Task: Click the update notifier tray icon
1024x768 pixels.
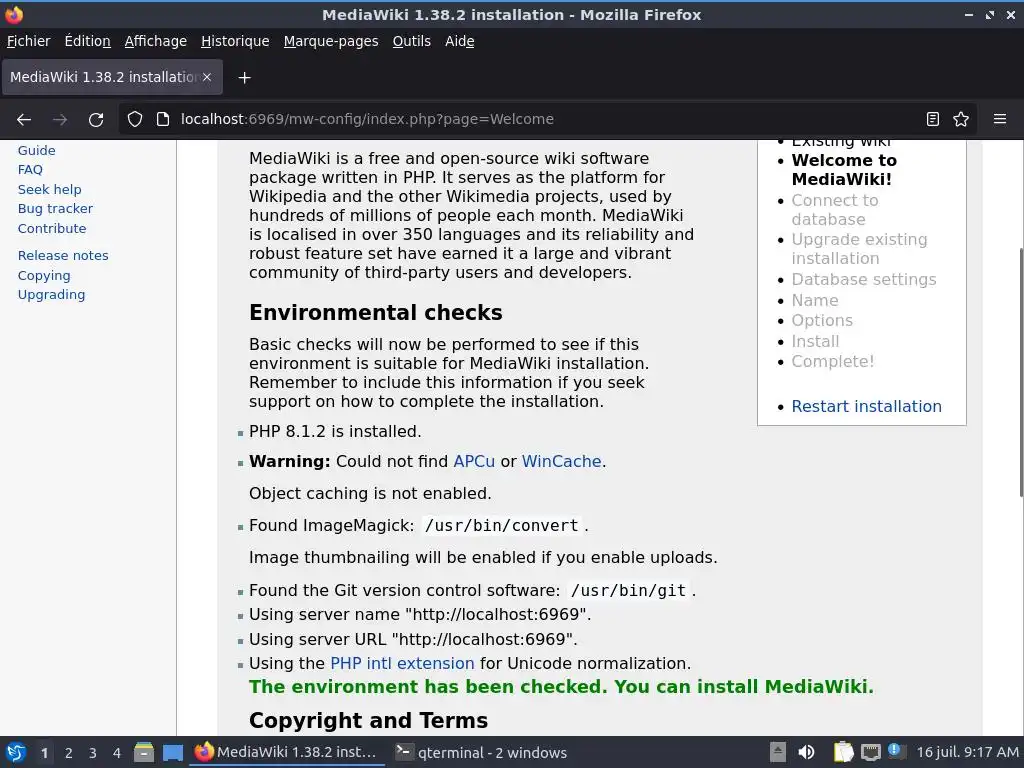Action: click(x=895, y=751)
